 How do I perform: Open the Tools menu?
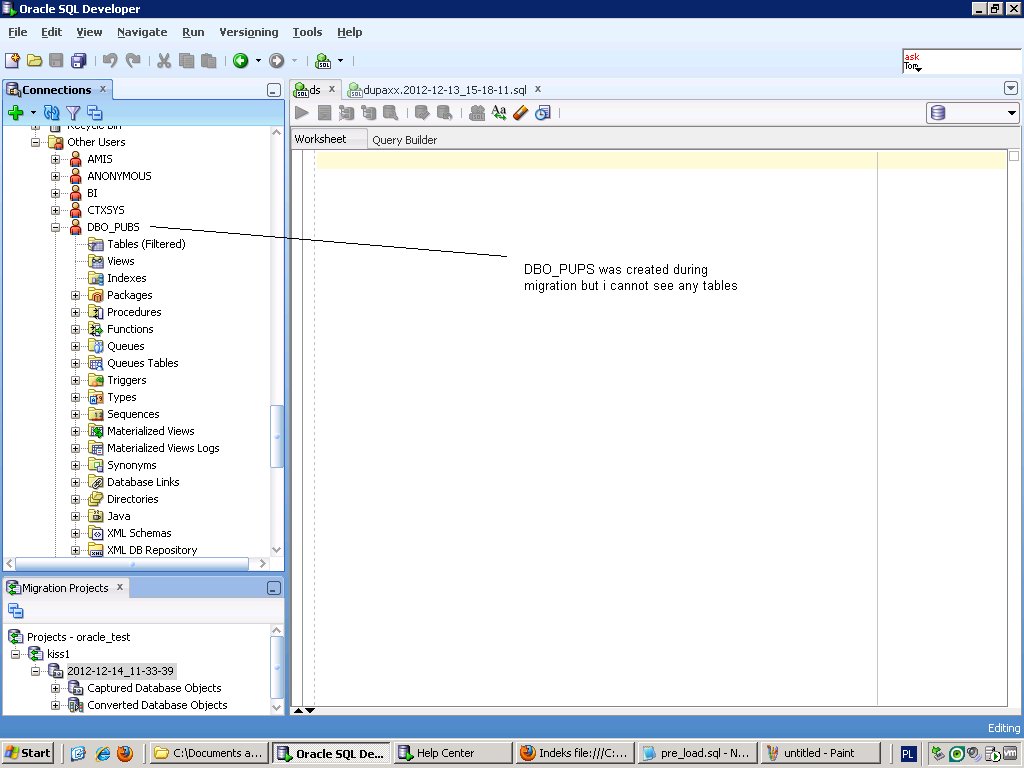coord(307,32)
